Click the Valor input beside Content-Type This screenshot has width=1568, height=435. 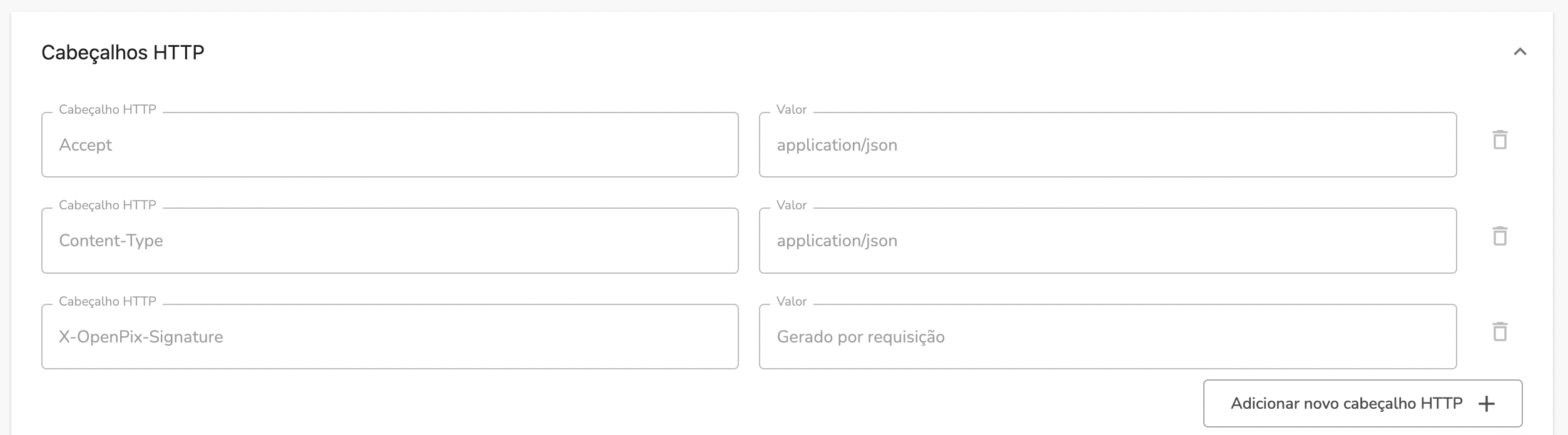click(1107, 240)
